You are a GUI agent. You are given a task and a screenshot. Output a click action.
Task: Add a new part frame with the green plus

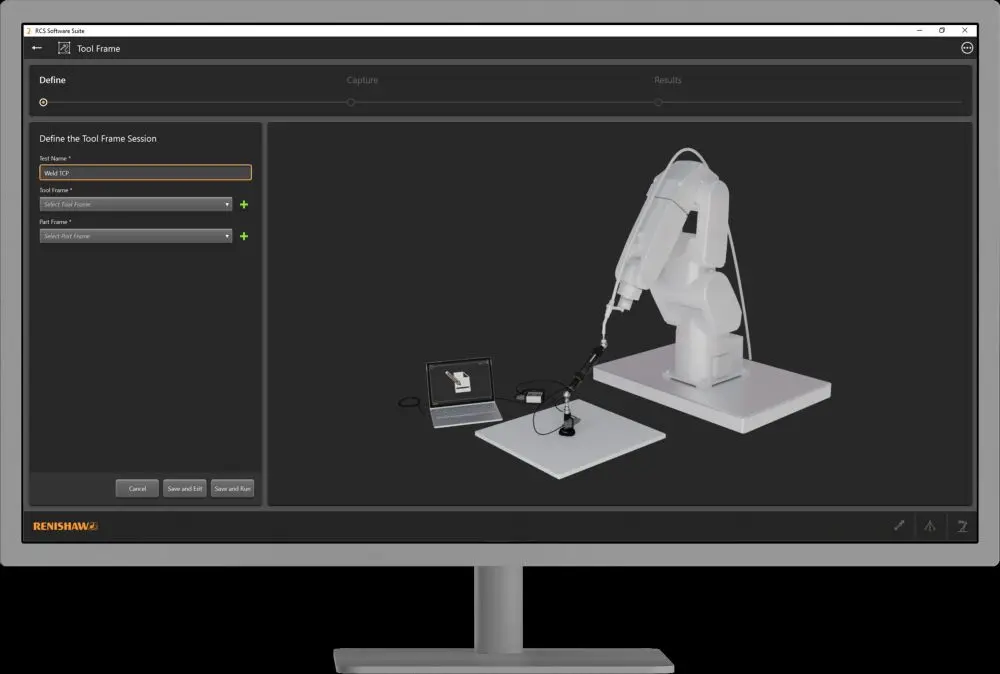point(244,237)
